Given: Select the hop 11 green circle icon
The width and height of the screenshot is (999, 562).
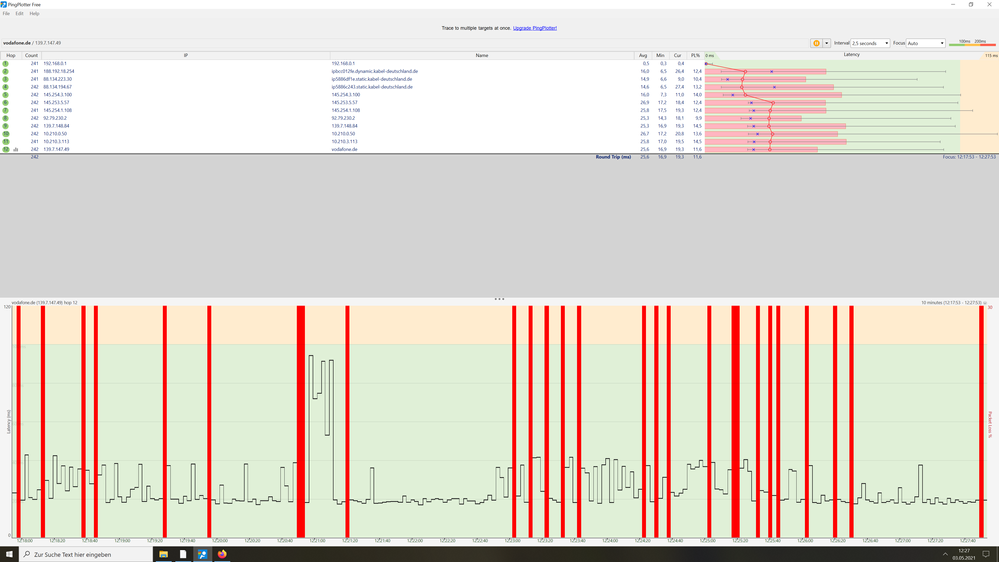Looking at the screenshot, I should pos(6,141).
